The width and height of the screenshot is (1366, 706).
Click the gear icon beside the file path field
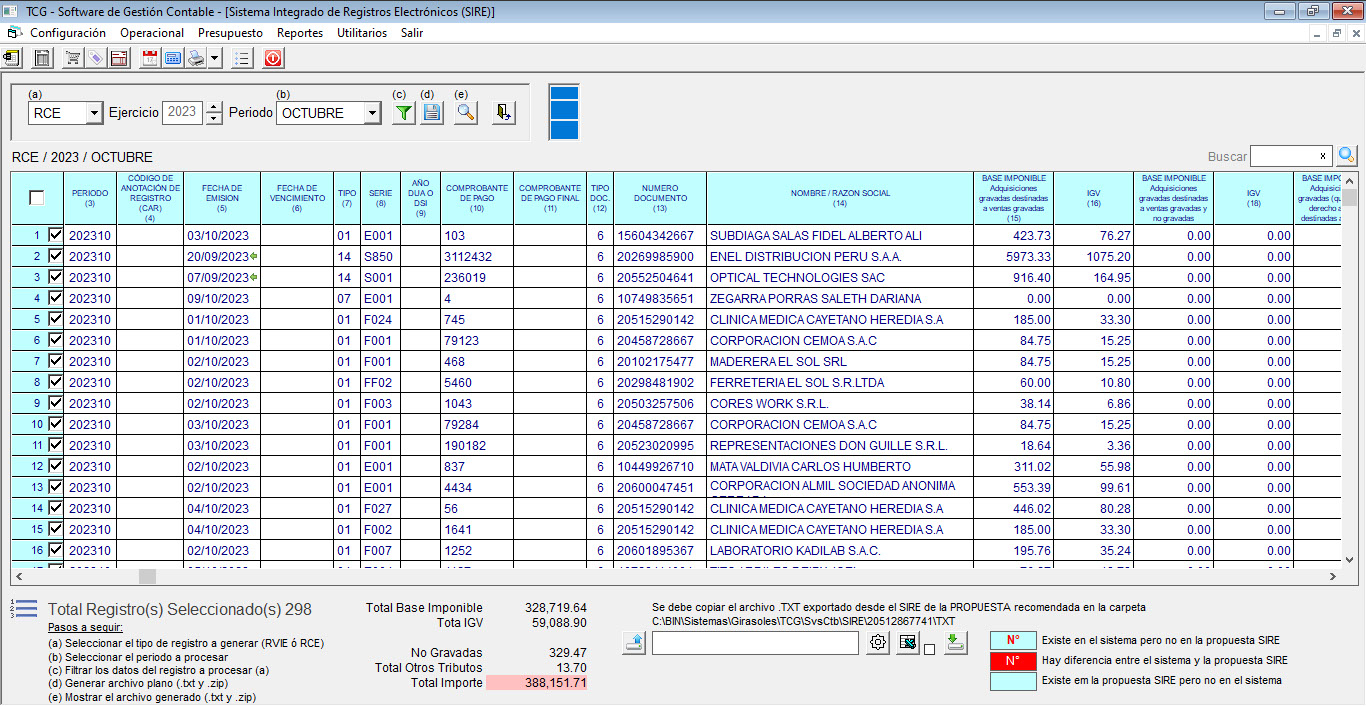pos(878,643)
